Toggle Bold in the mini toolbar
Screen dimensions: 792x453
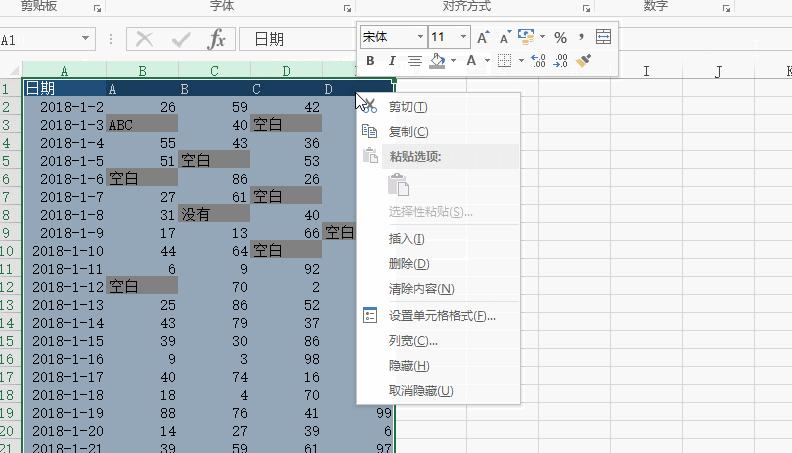point(370,61)
